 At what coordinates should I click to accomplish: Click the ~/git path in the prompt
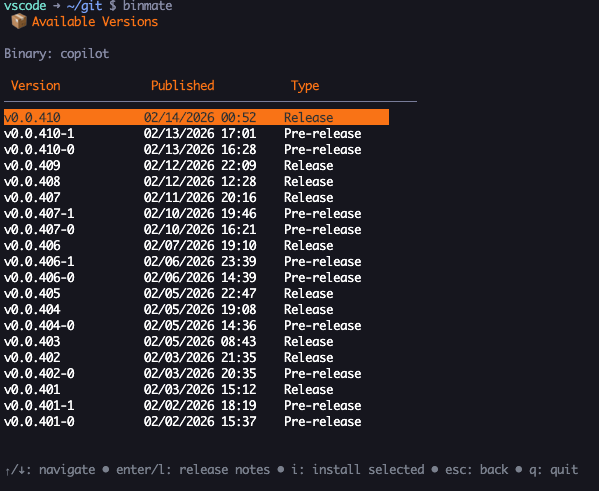84,6
